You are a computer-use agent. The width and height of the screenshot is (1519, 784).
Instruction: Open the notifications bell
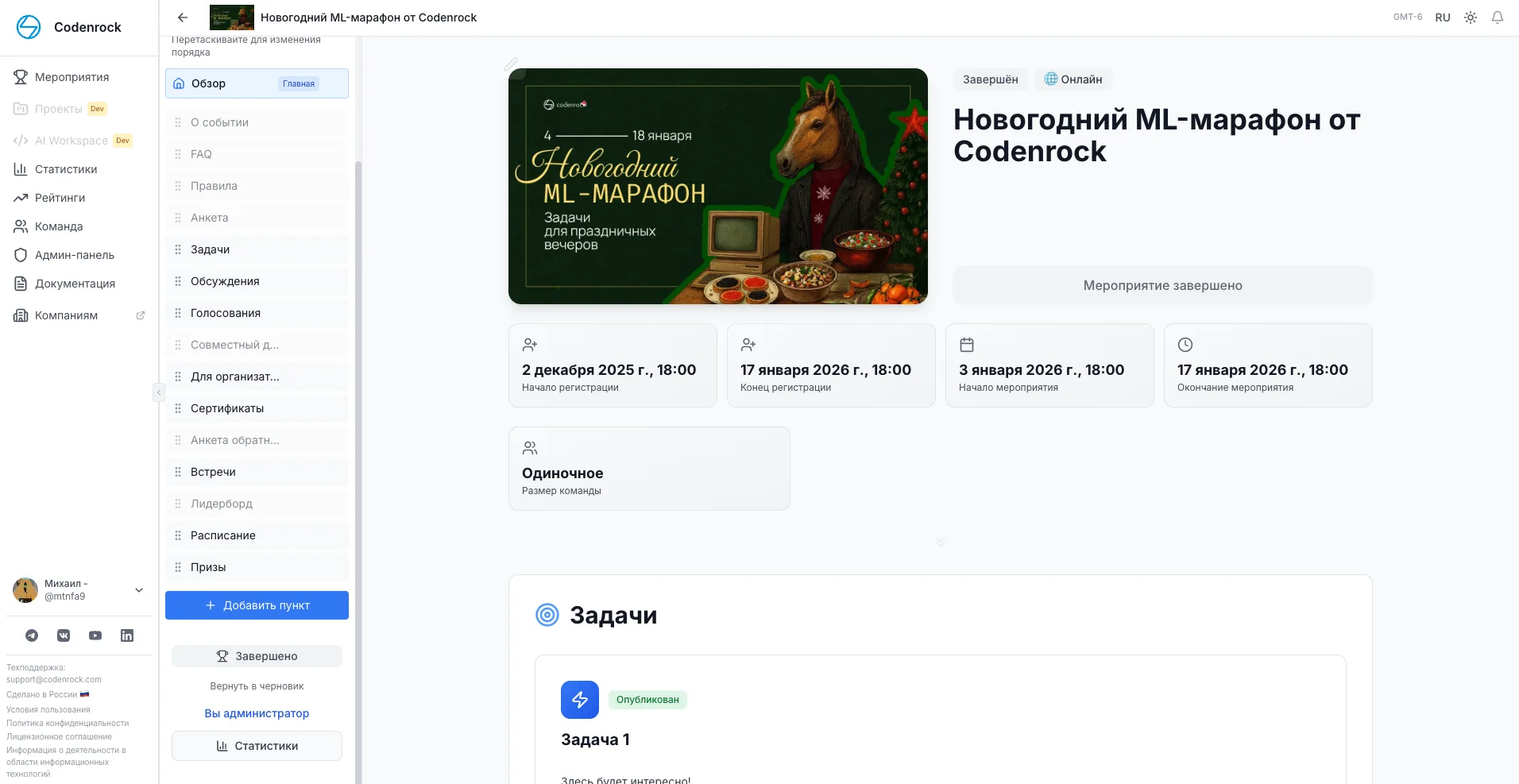tap(1498, 17)
